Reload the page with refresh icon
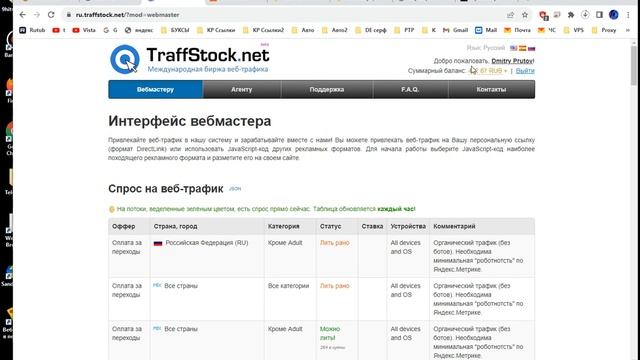This screenshot has width=640, height=360. (x=51, y=15)
